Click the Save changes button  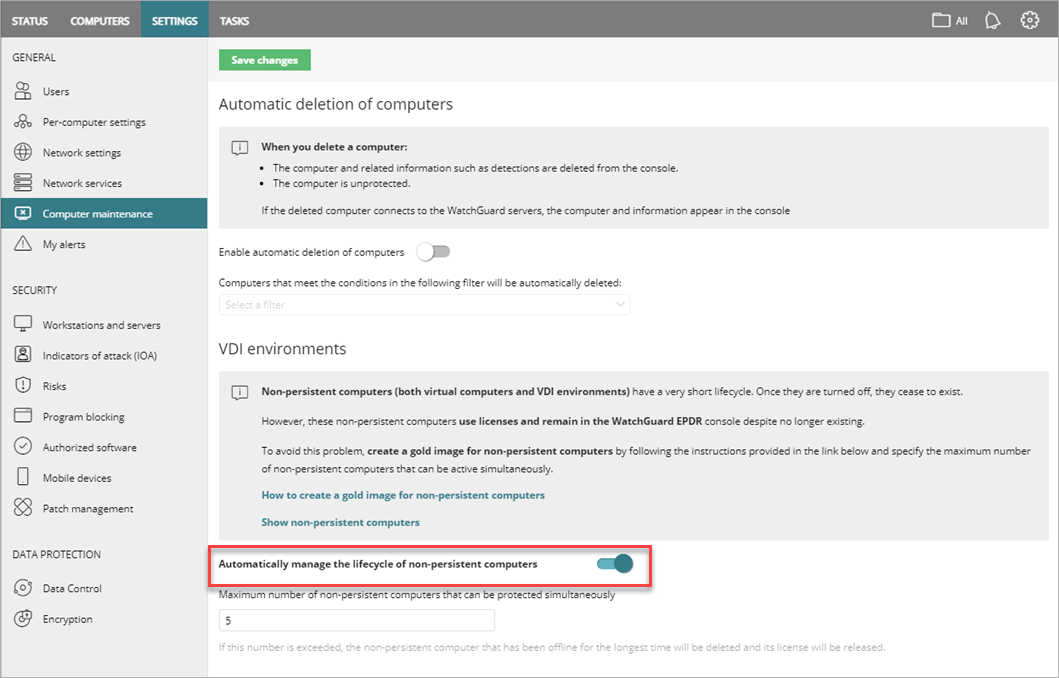coord(264,59)
